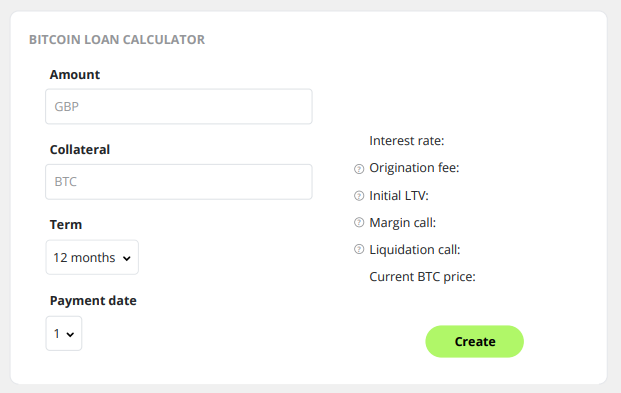This screenshot has height=393, width=621.
Task: Click the Collateral label
Action: (x=80, y=150)
